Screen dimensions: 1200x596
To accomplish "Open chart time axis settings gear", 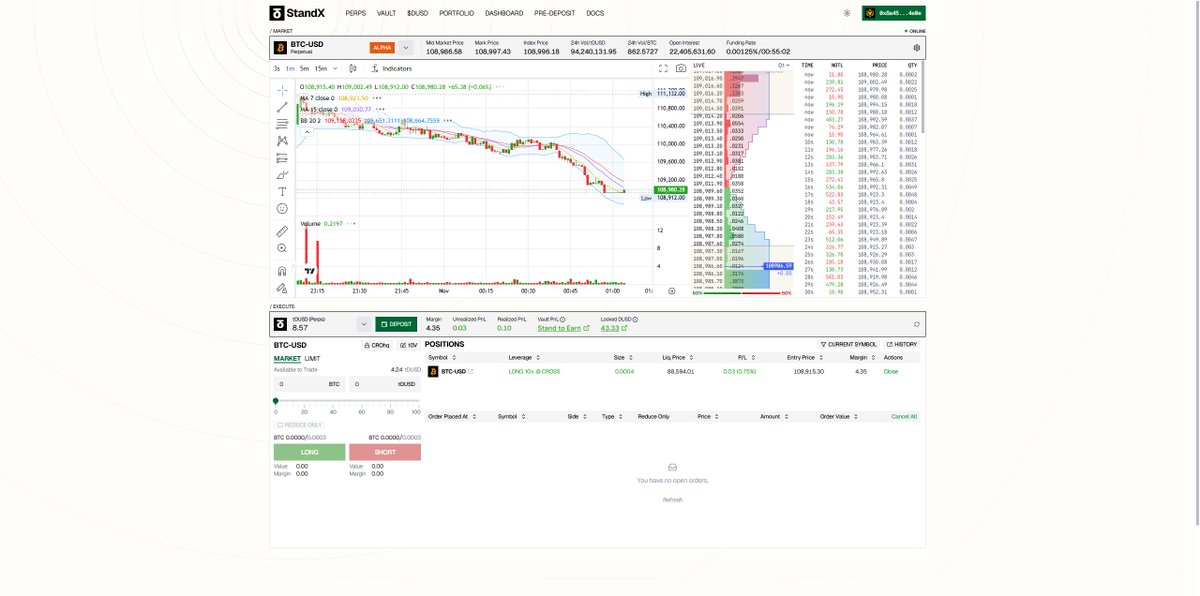I will [672, 291].
